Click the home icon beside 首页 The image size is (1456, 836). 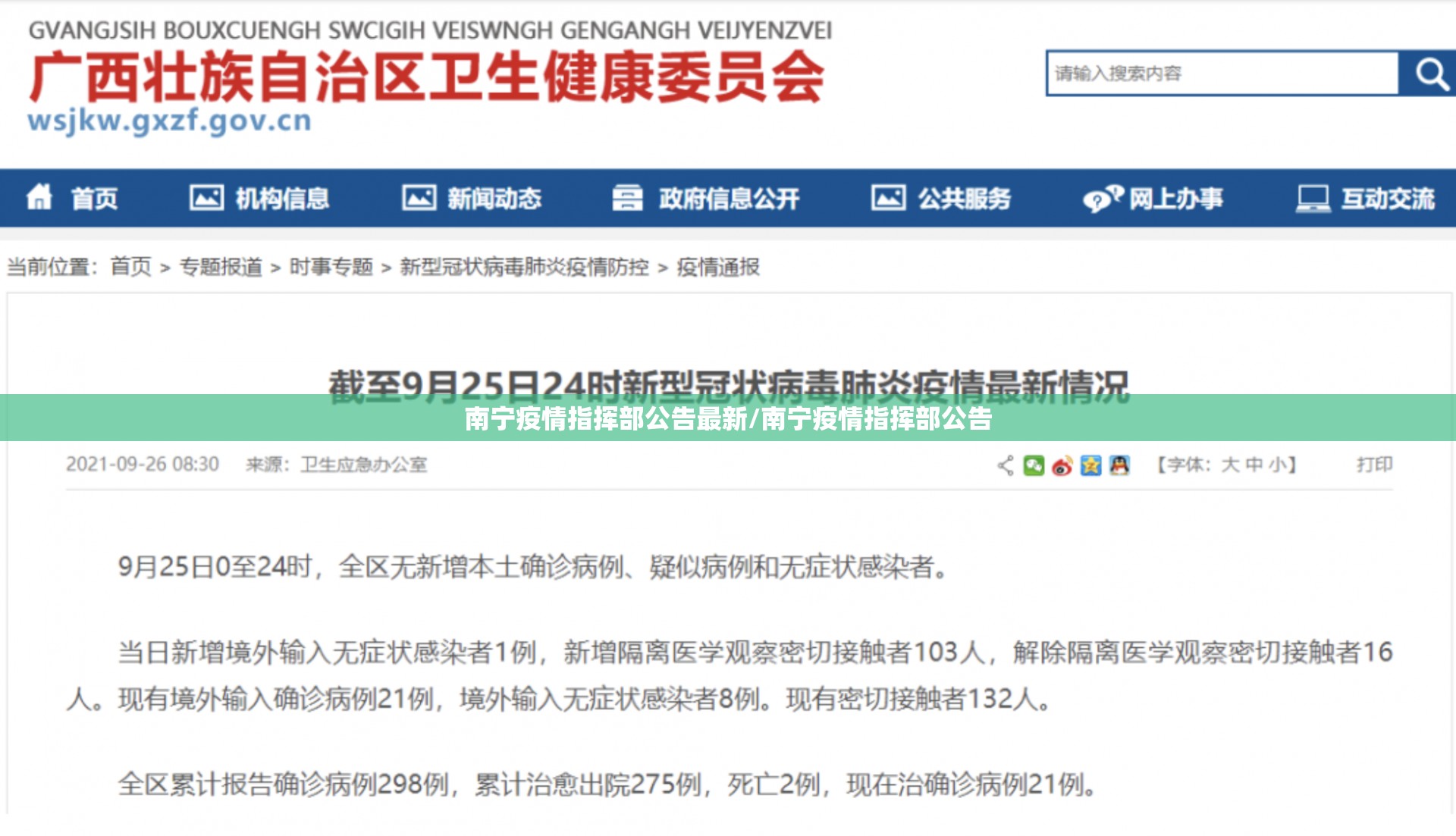(39, 198)
